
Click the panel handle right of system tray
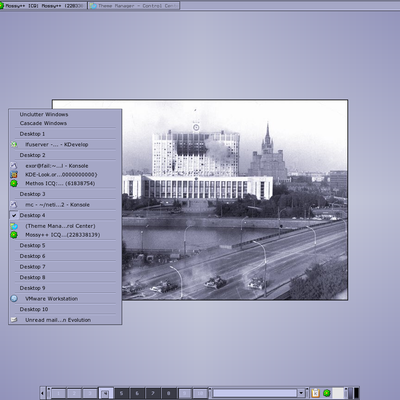(346, 393)
